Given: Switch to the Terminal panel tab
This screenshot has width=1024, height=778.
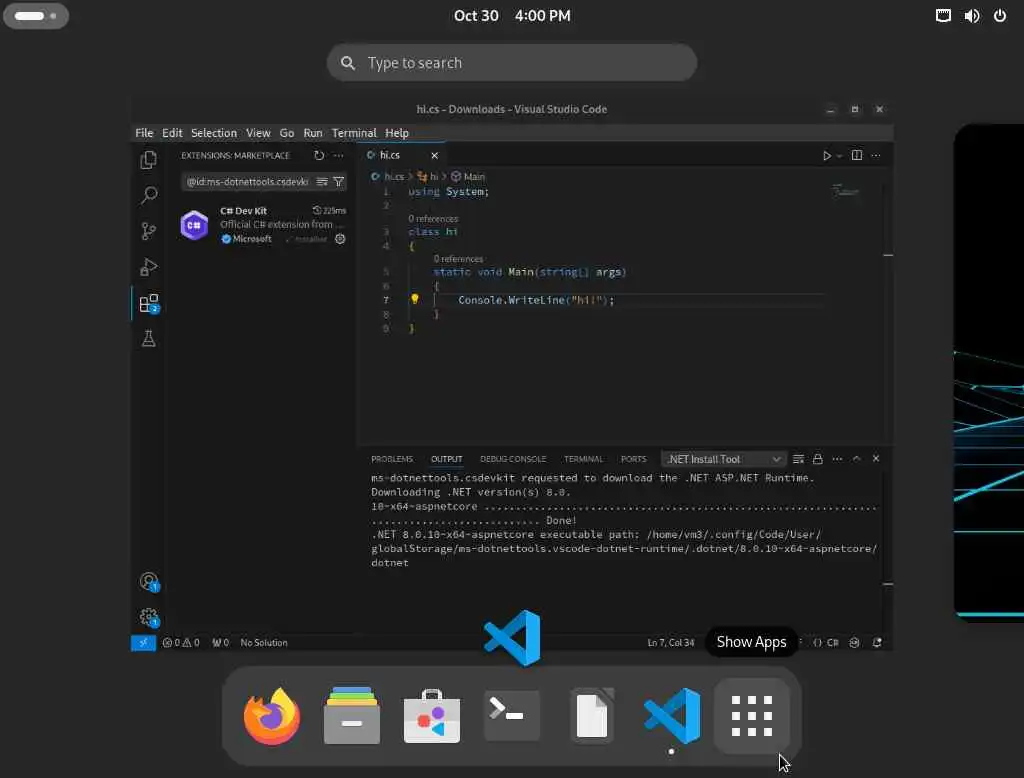Looking at the screenshot, I should [583, 459].
